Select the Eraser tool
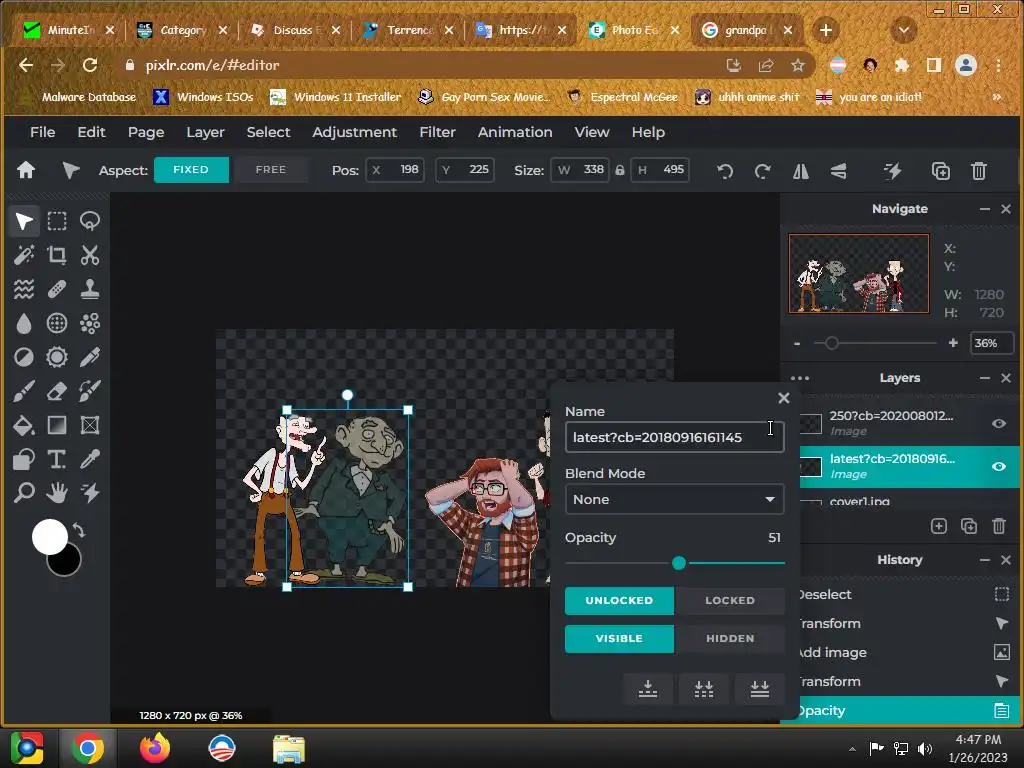The height and width of the screenshot is (768, 1024). click(57, 391)
